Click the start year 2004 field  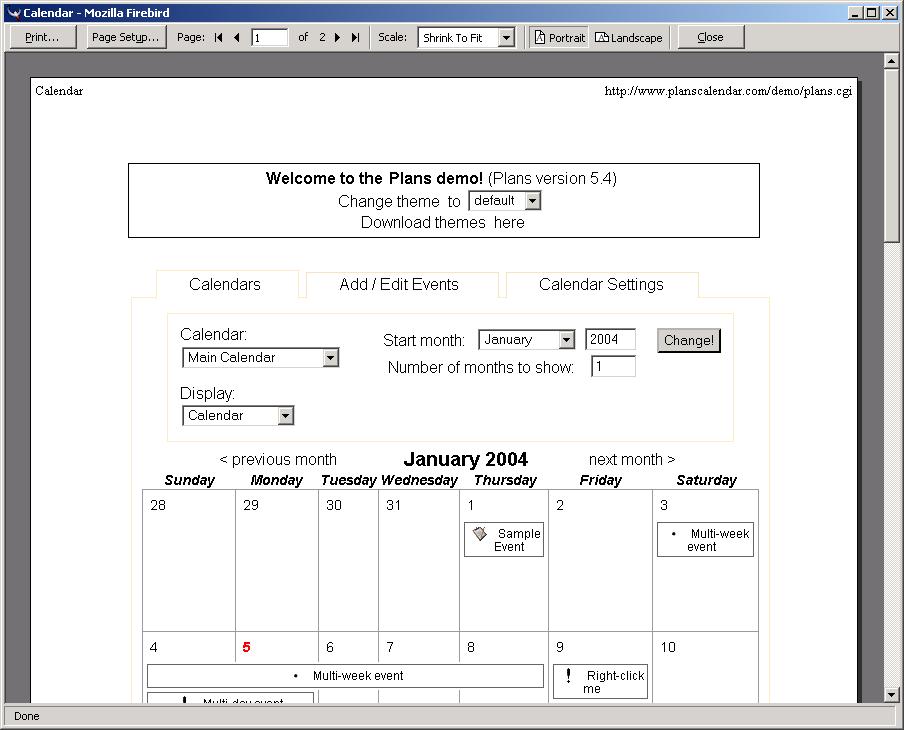[x=611, y=339]
